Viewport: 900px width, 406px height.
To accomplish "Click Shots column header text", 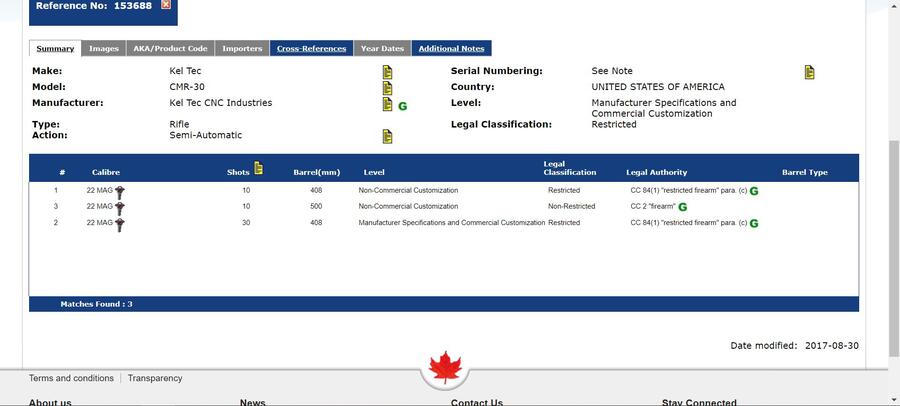I will [238, 172].
